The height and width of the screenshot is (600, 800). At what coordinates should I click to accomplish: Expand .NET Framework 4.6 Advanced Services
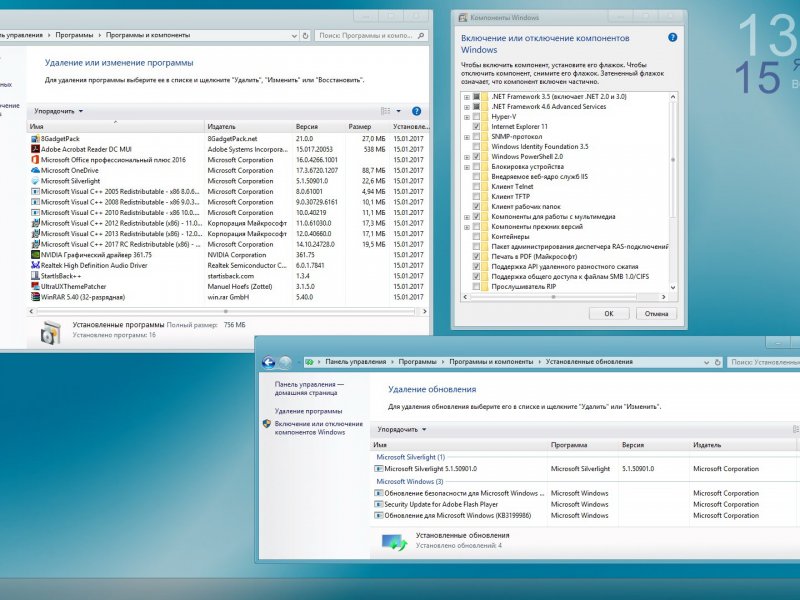click(467, 107)
